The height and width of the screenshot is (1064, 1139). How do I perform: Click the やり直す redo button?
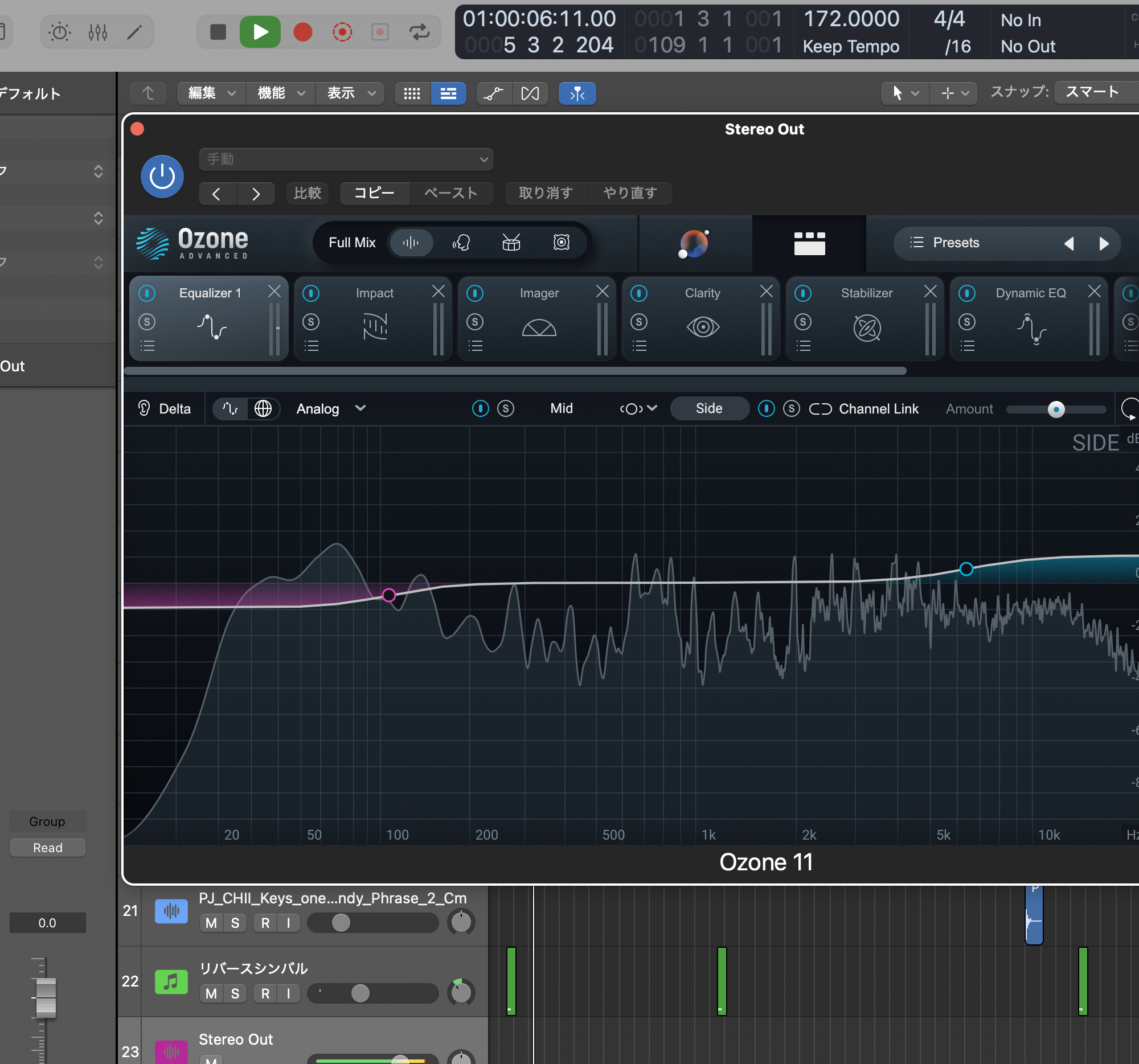click(x=630, y=193)
